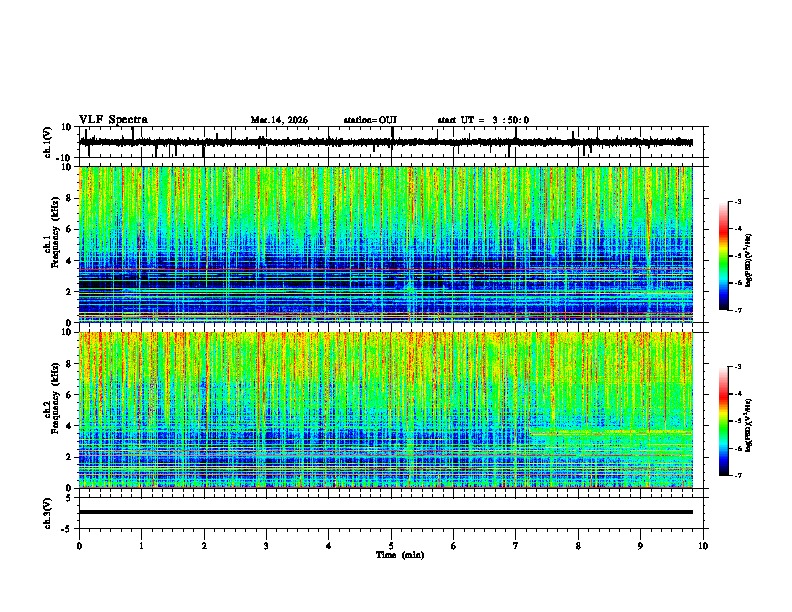Click the time axis tick label '4'
The image size is (792, 612).
coord(329,546)
